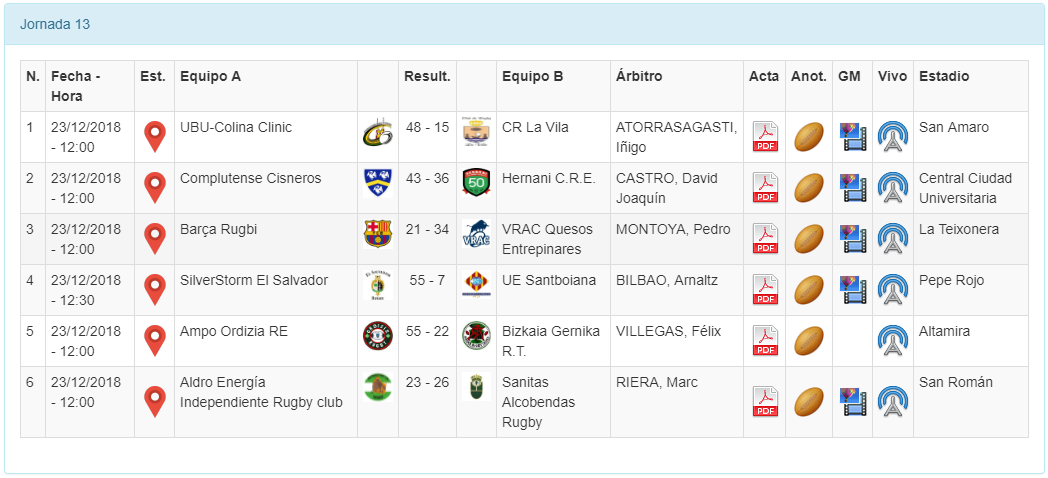Click live broadcast antenna for Aldro Energía match
The image size is (1048, 478).
click(x=892, y=401)
